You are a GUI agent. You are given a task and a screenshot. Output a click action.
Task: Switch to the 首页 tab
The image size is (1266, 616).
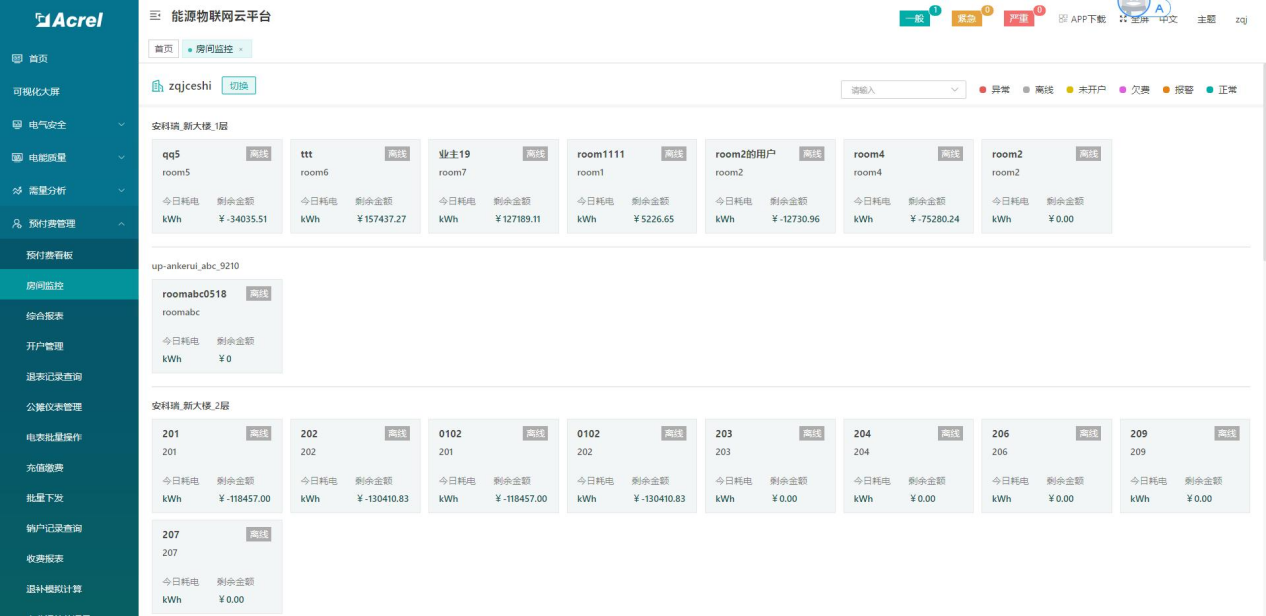pyautogui.click(x=163, y=49)
